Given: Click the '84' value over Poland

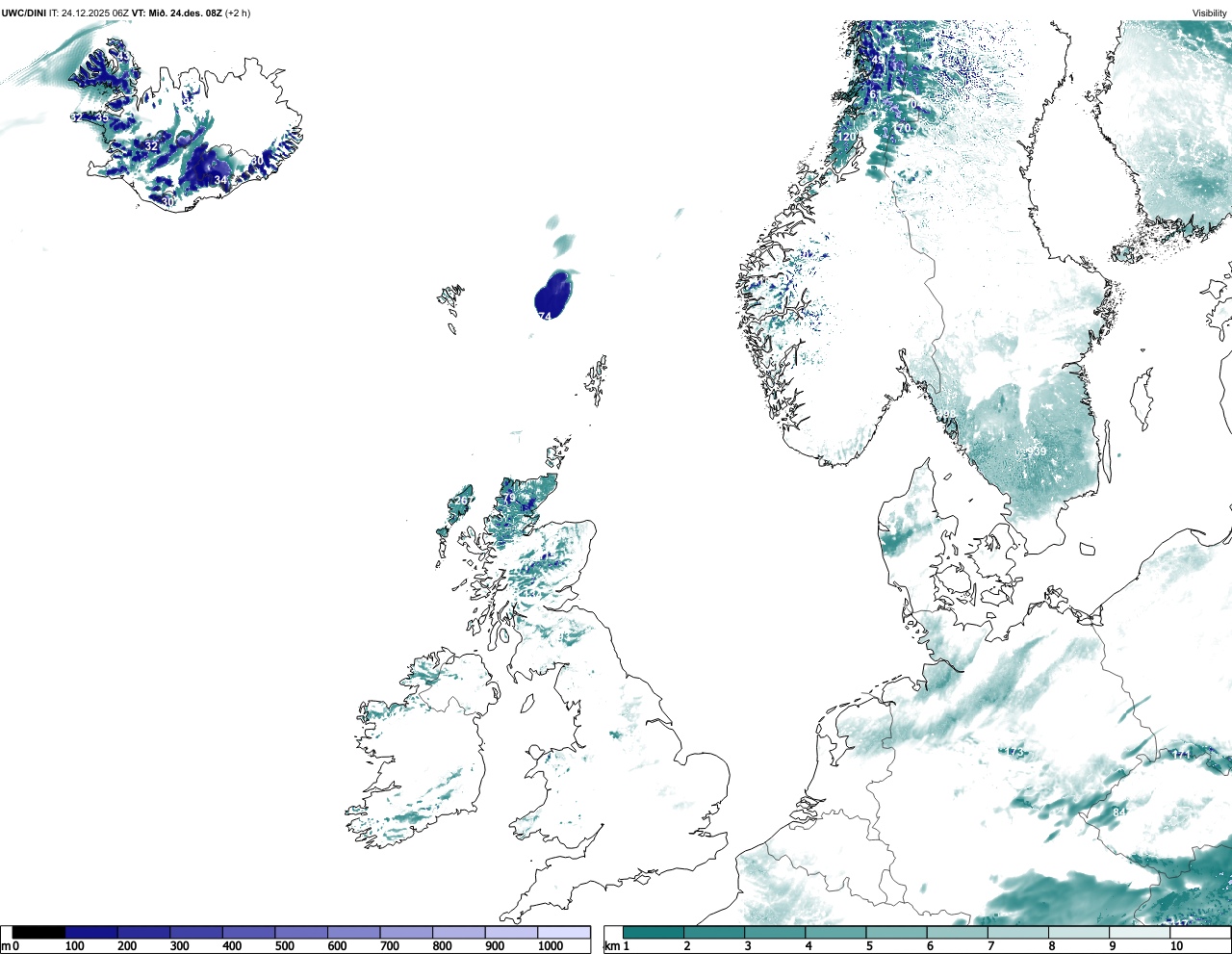Looking at the screenshot, I should (1119, 812).
